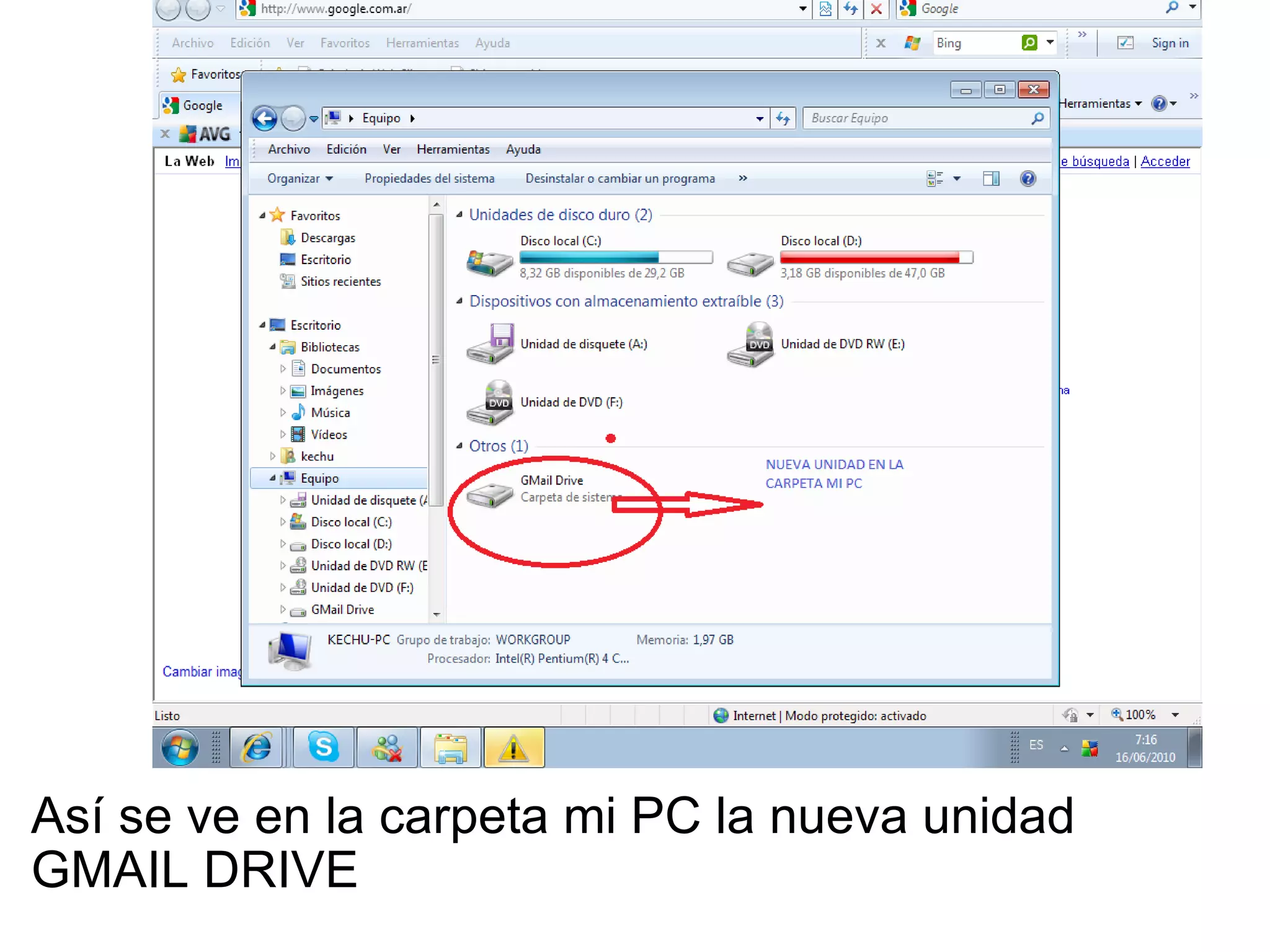Refresh the Equipo address bar
This screenshot has width=1270, height=952.
pyautogui.click(x=783, y=118)
